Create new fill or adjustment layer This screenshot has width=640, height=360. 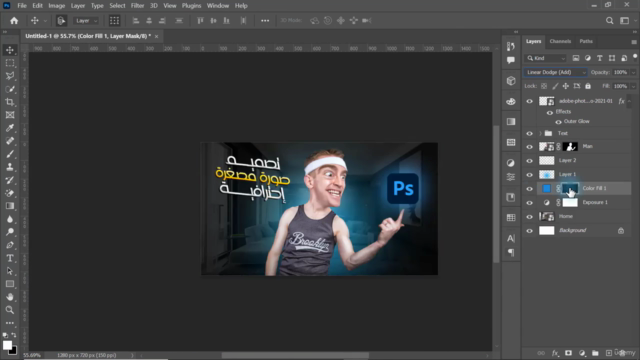pyautogui.click(x=582, y=353)
